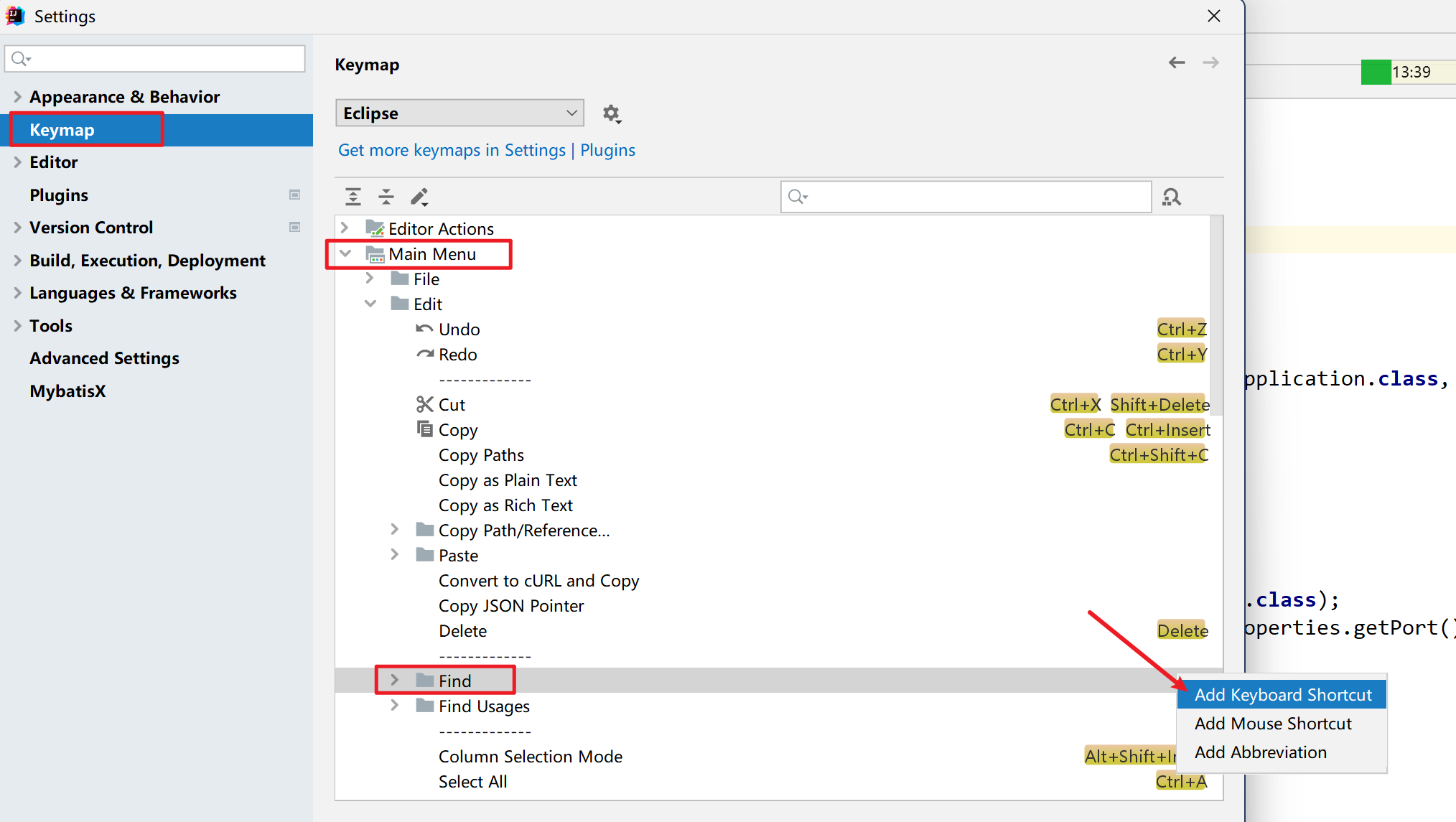This screenshot has height=822, width=1456.
Task: Choose Add Mouse Shortcut menu item
Action: 1272,724
